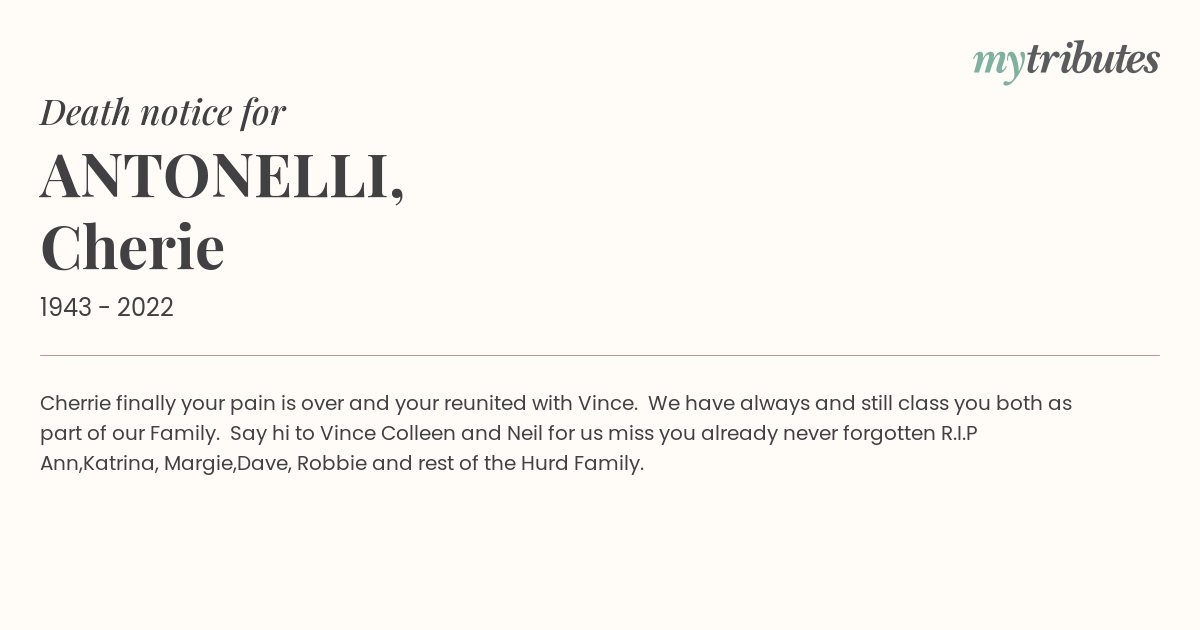Click the "Death notice for" heading
The height and width of the screenshot is (630, 1200).
163,112
